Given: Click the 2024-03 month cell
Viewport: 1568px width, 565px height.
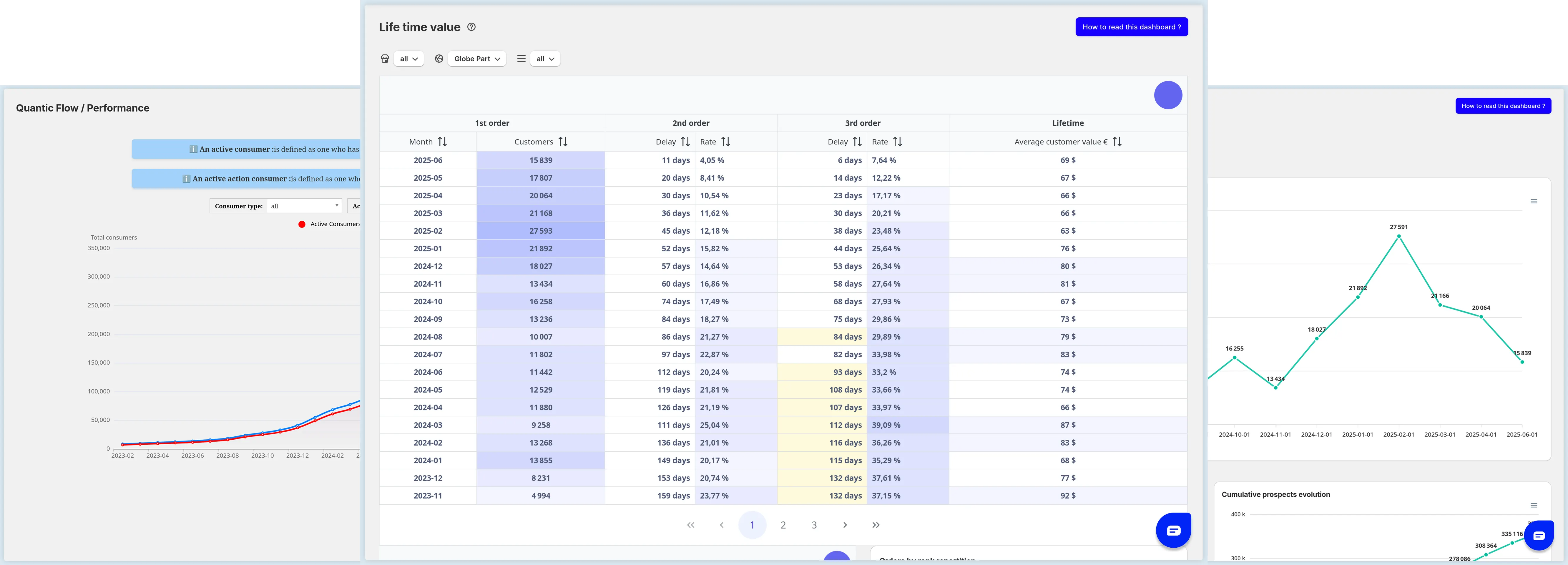Looking at the screenshot, I should 428,425.
